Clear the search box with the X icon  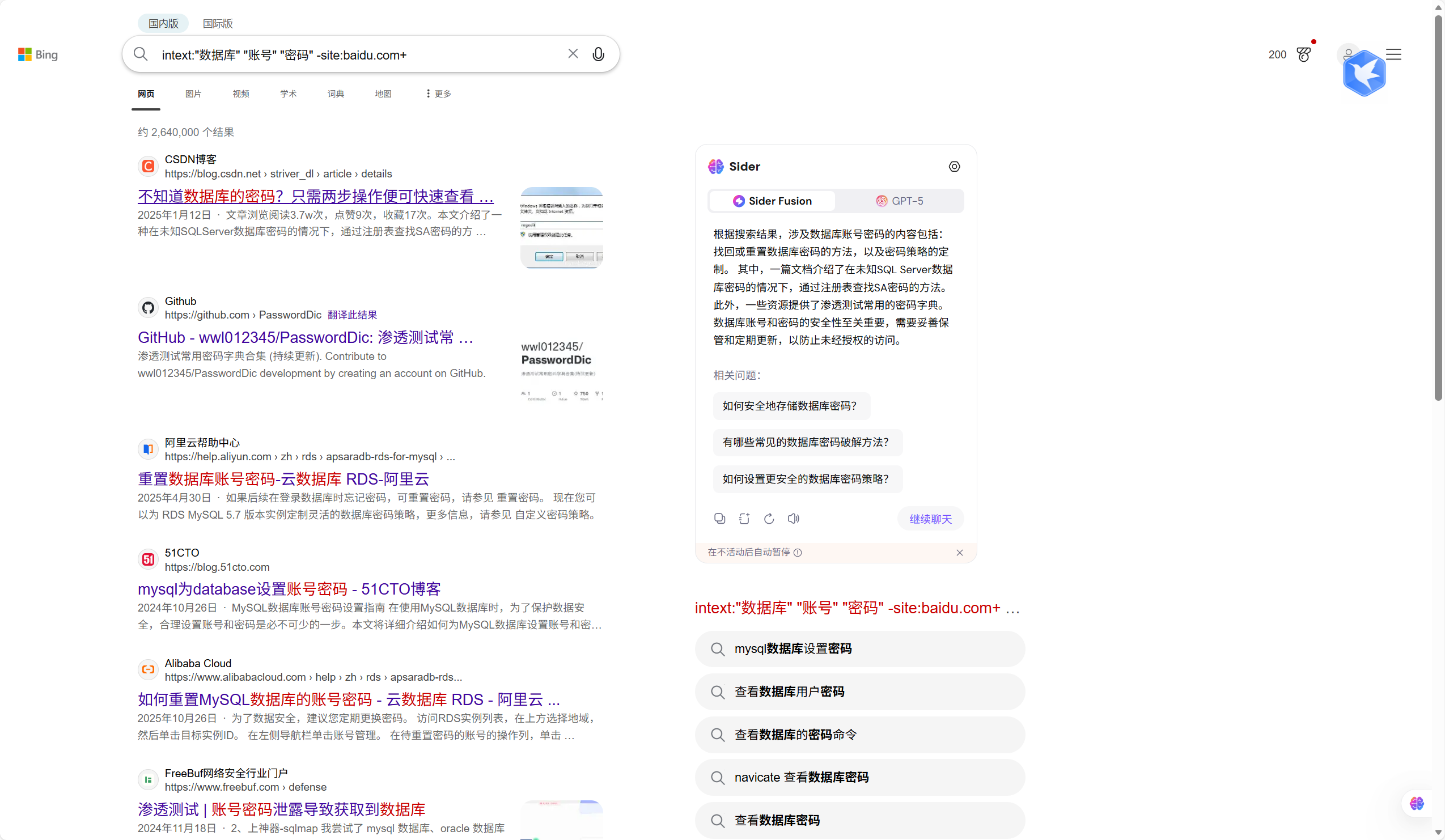tap(572, 53)
